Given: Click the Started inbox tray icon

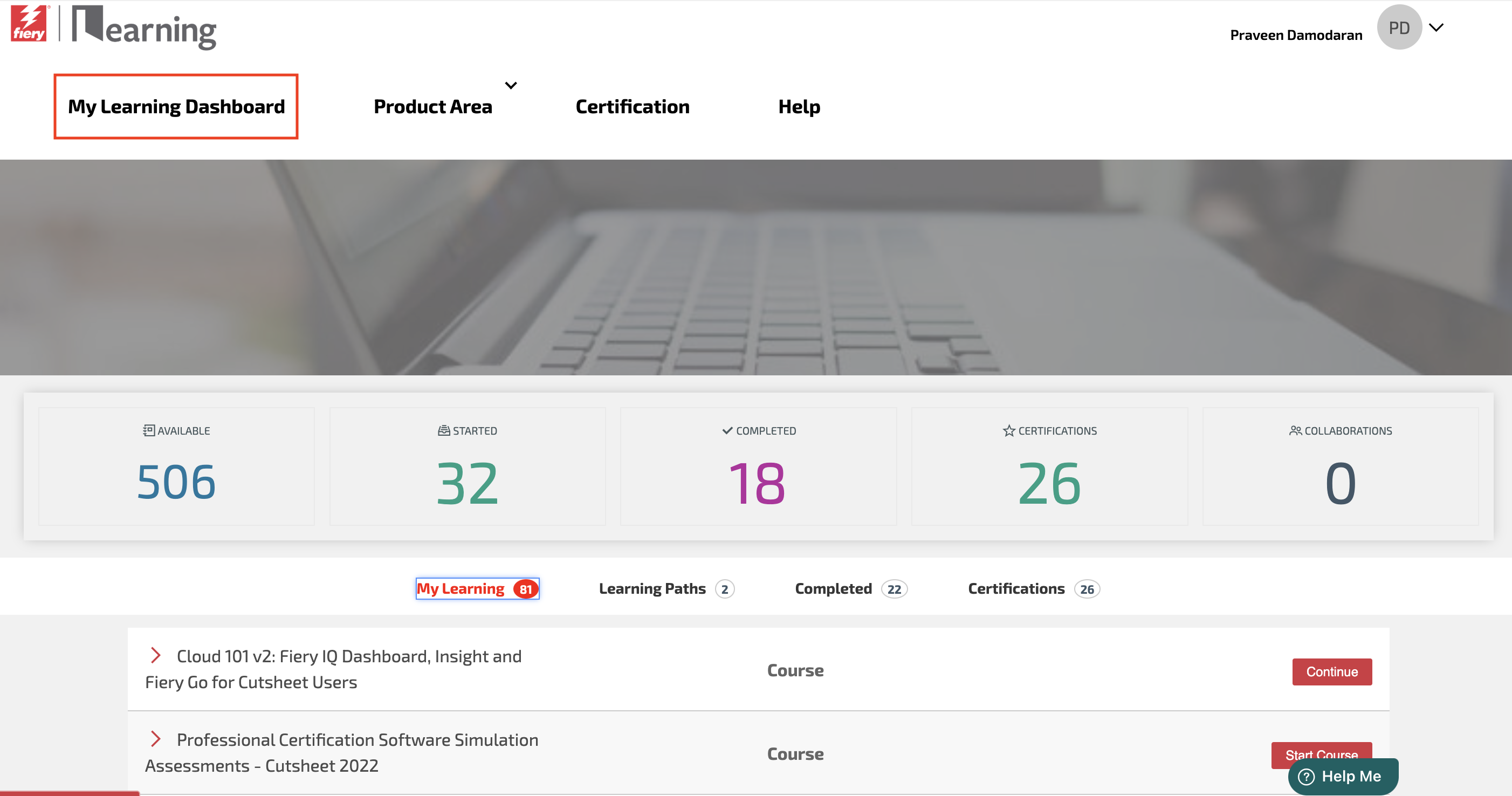Looking at the screenshot, I should [x=444, y=430].
